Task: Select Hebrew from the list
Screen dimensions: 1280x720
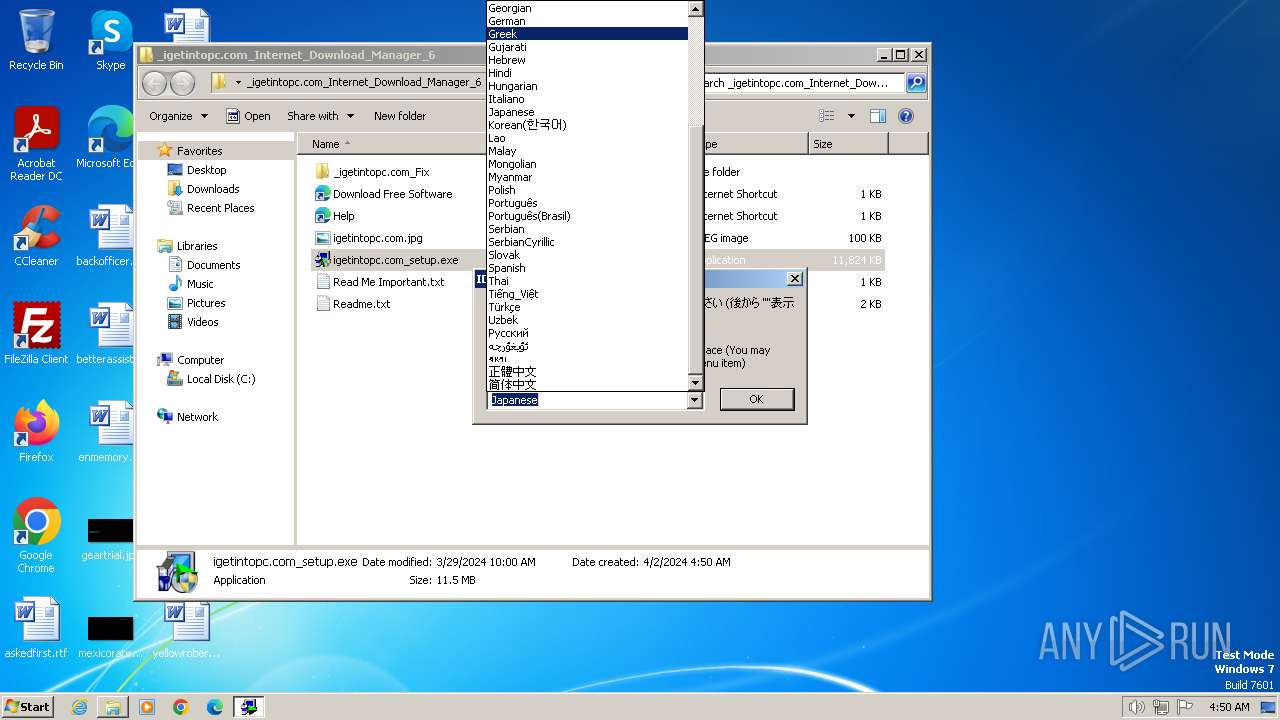Action: (x=587, y=60)
